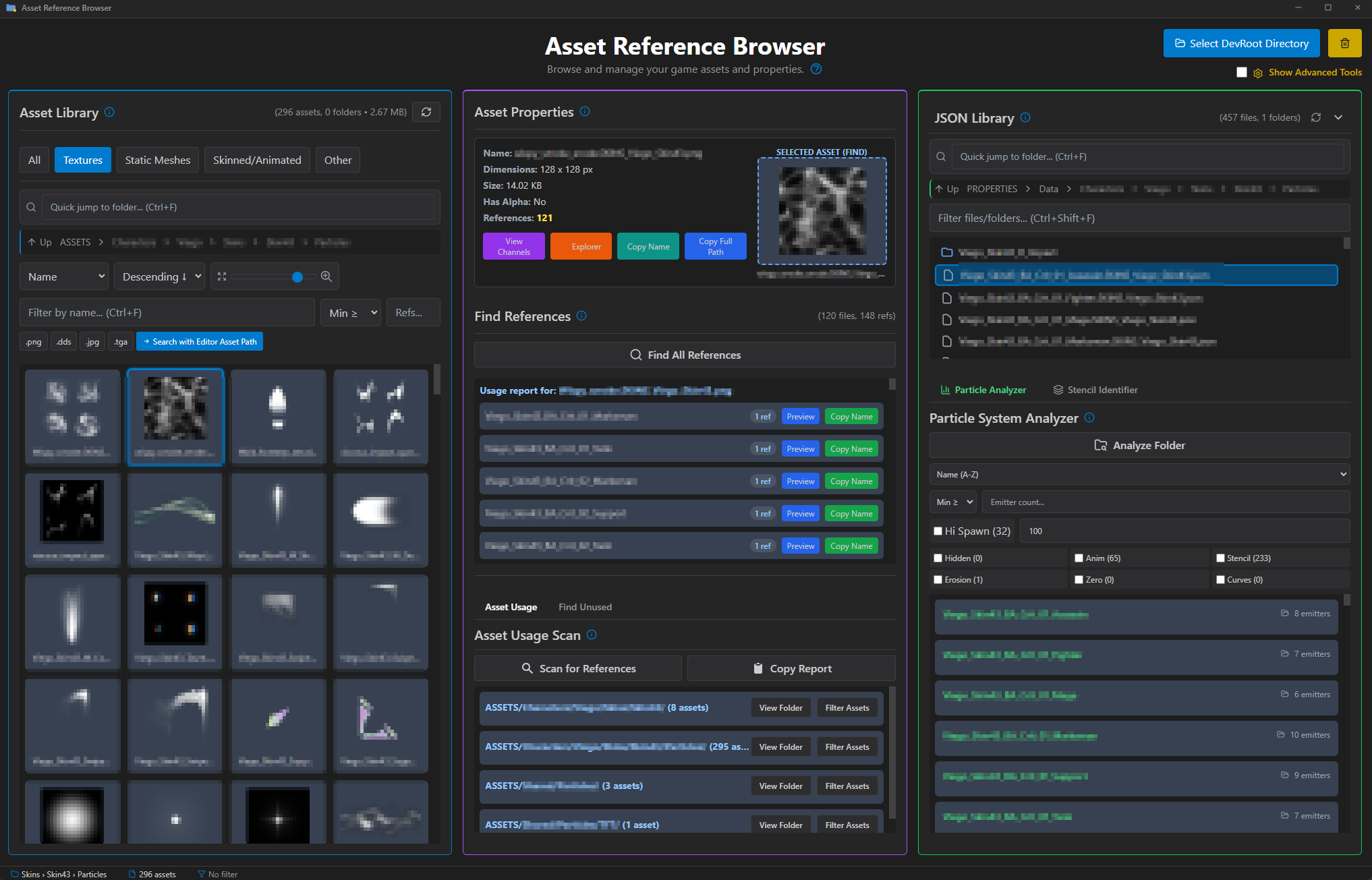Click the yellow trash icon top right

tap(1344, 43)
